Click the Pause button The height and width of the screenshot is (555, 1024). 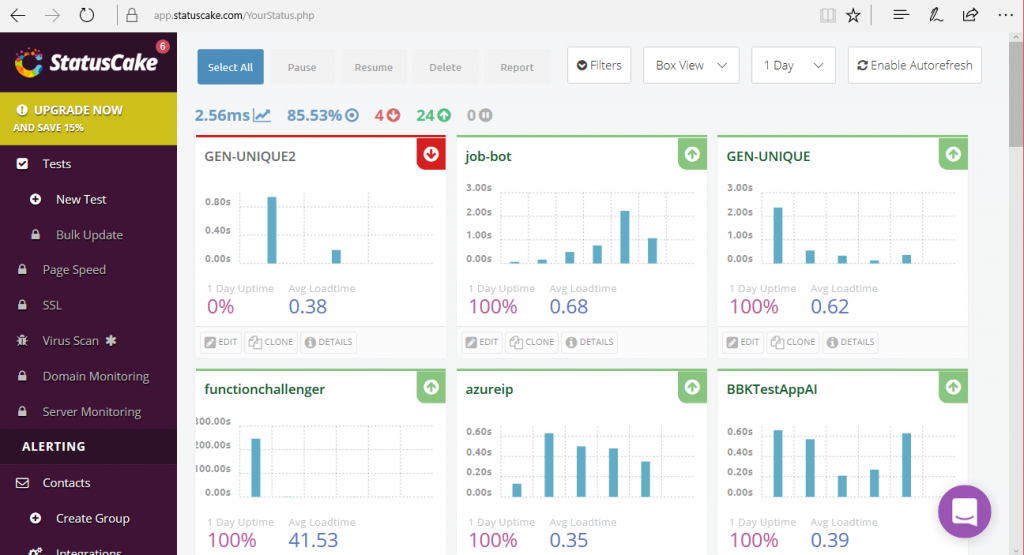click(302, 67)
